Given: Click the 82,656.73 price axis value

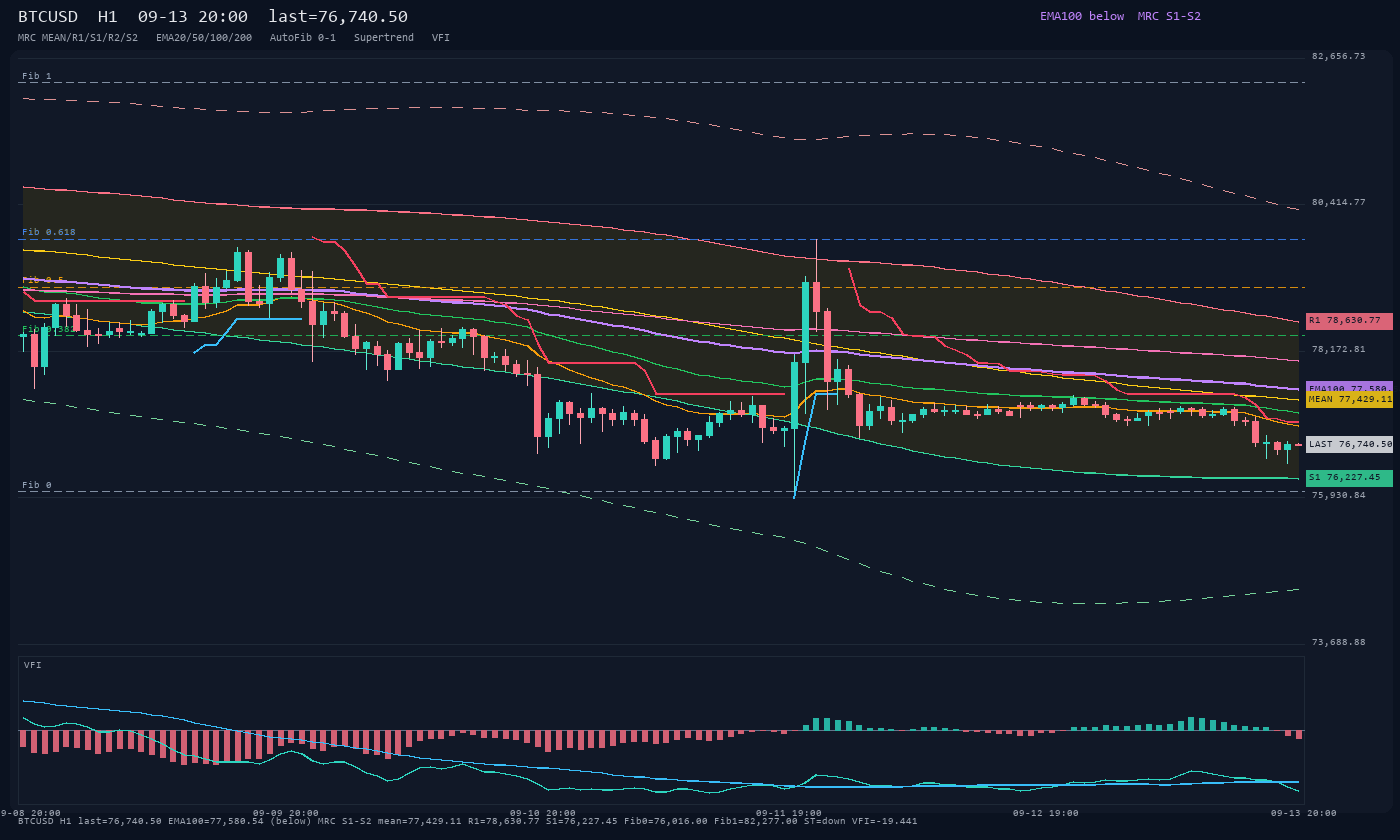Looking at the screenshot, I should click(x=1338, y=56).
